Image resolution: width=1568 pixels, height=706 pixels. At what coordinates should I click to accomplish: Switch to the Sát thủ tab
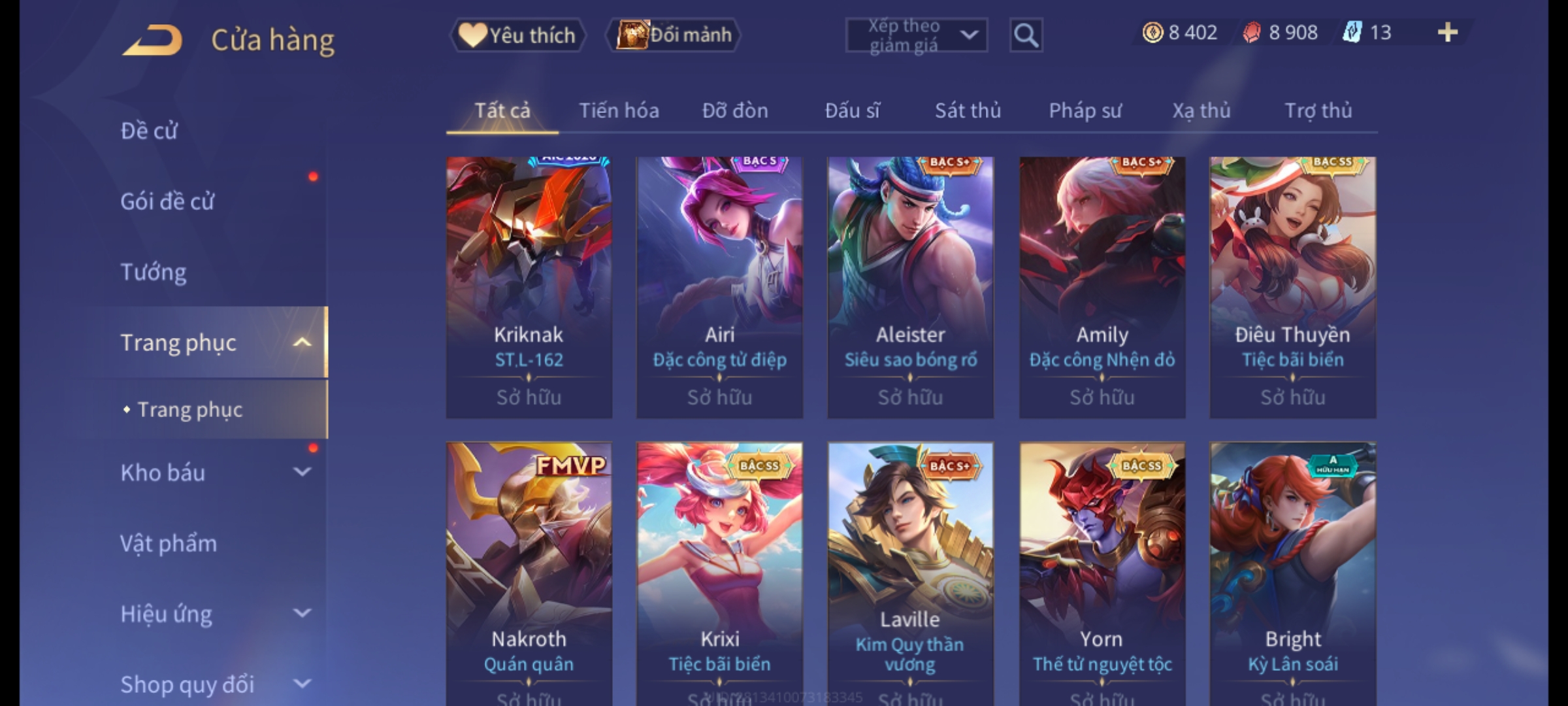[x=968, y=110]
